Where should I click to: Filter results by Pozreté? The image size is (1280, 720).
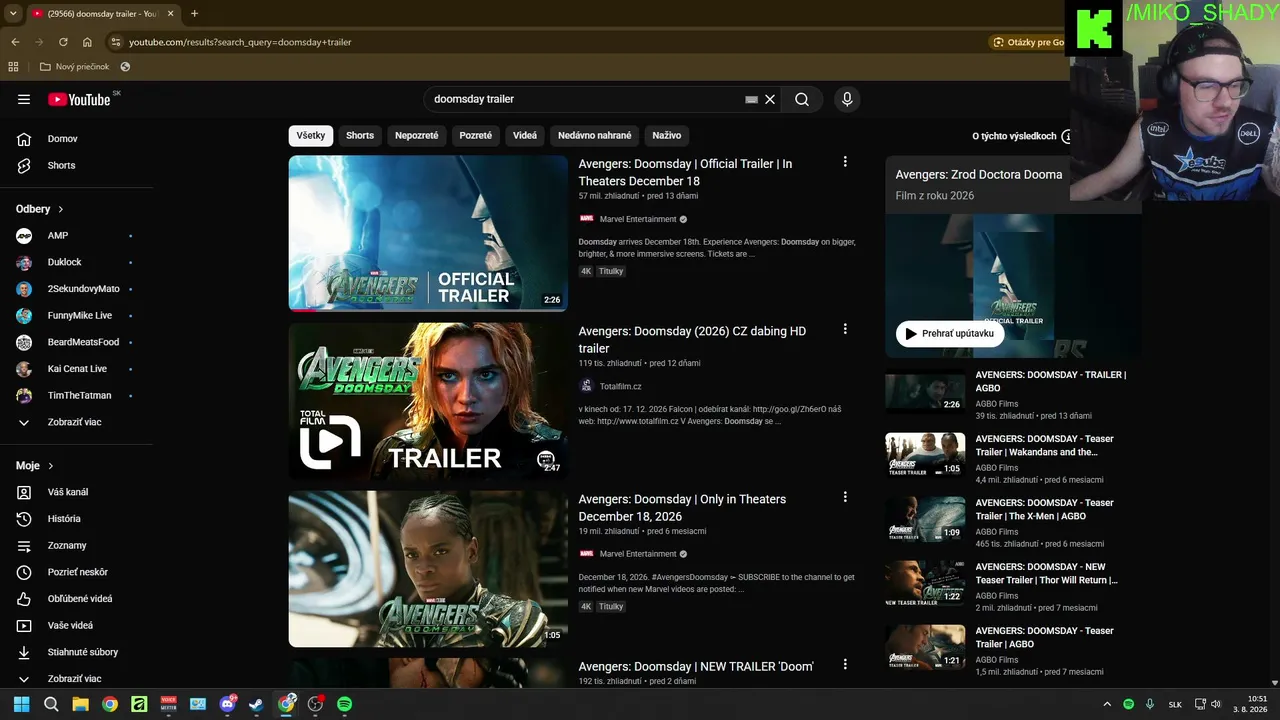pyautogui.click(x=476, y=136)
